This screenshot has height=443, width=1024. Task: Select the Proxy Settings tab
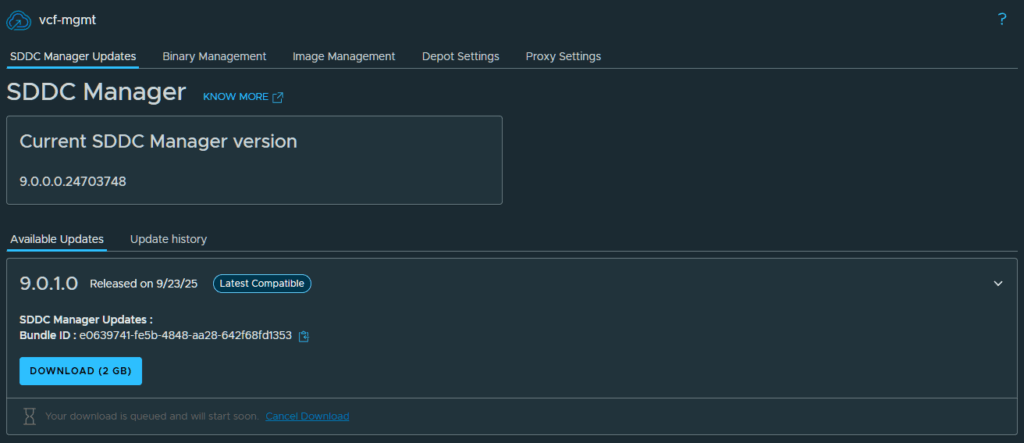click(563, 56)
